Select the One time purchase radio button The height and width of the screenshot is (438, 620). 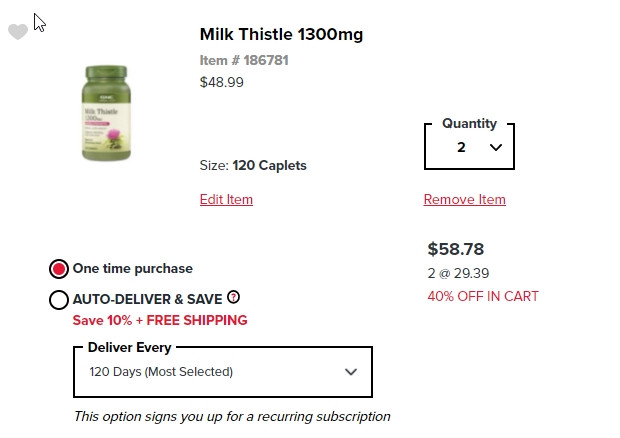click(59, 269)
